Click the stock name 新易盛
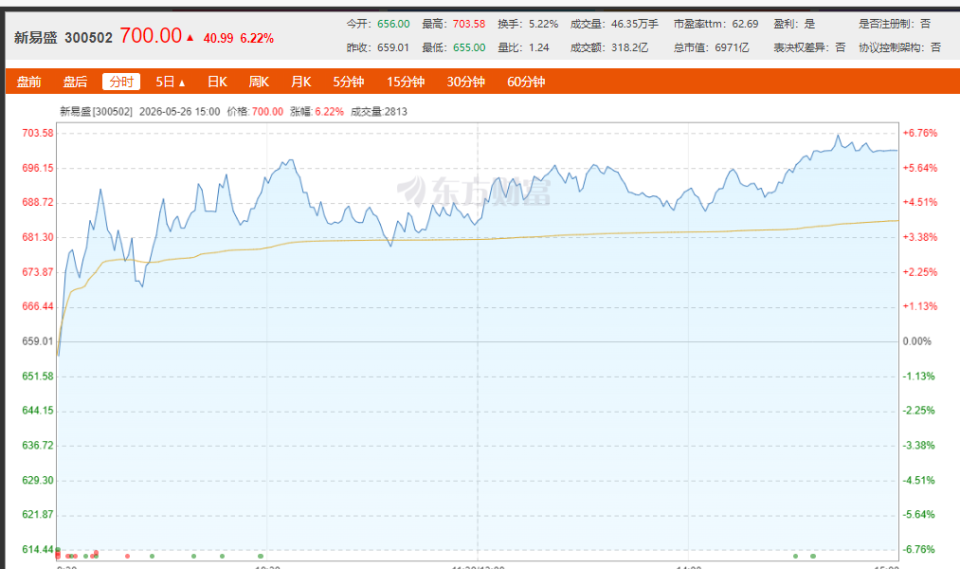This screenshot has height=569, width=960. (36, 37)
